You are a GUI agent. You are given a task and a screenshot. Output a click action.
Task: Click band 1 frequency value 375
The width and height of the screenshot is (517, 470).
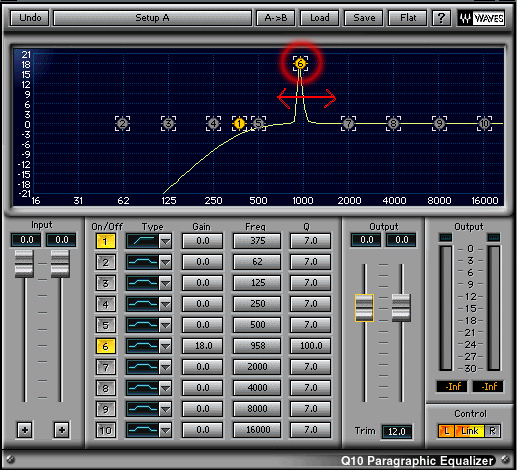point(257,241)
